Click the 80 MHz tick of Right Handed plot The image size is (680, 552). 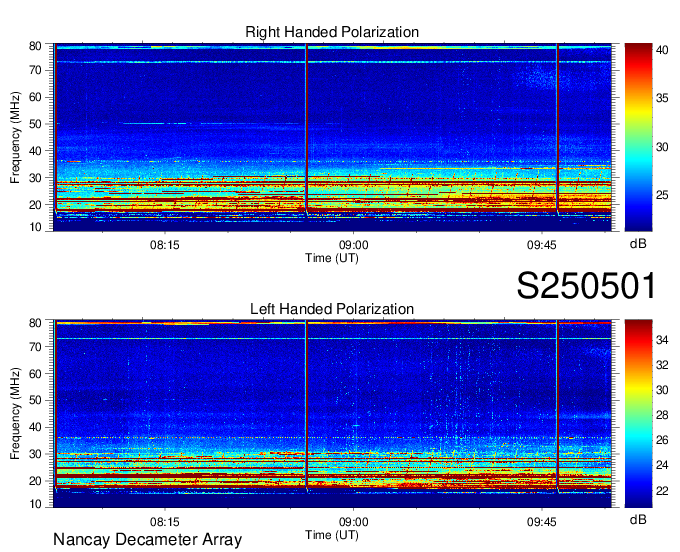pyautogui.click(x=35, y=46)
